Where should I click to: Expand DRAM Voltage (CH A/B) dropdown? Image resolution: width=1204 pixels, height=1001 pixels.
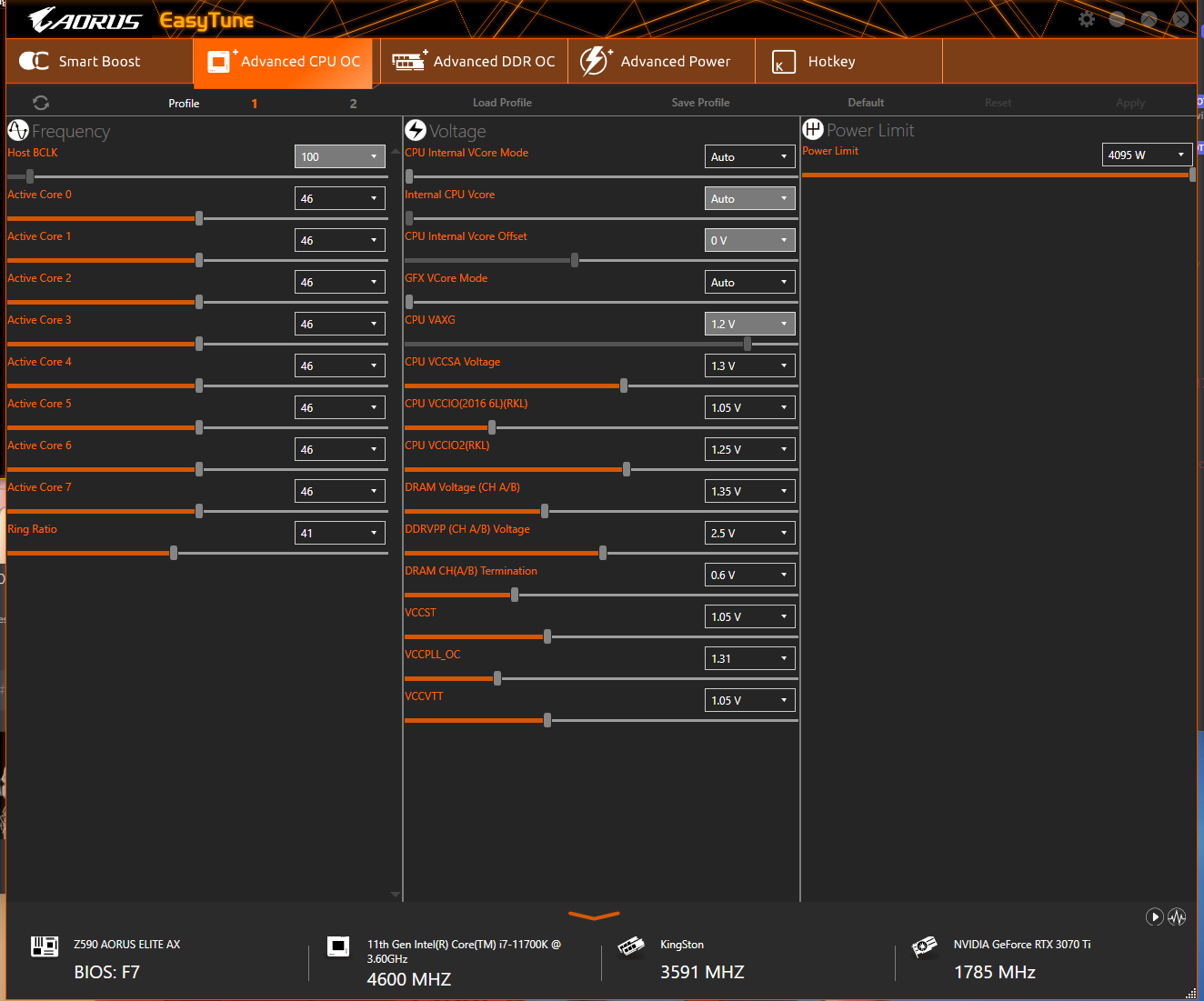click(750, 491)
